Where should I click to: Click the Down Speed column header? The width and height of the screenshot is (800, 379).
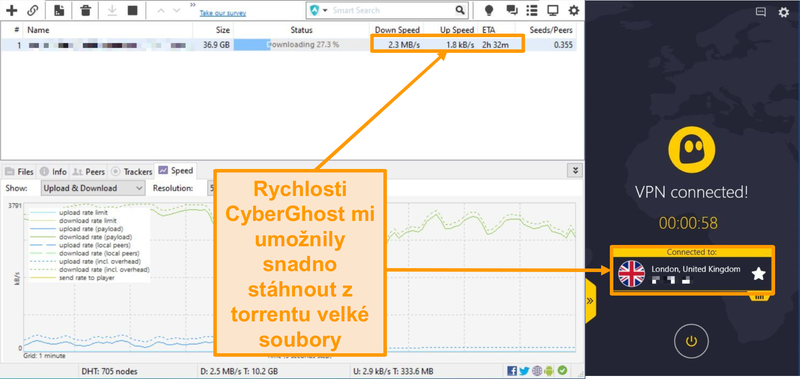pos(397,30)
